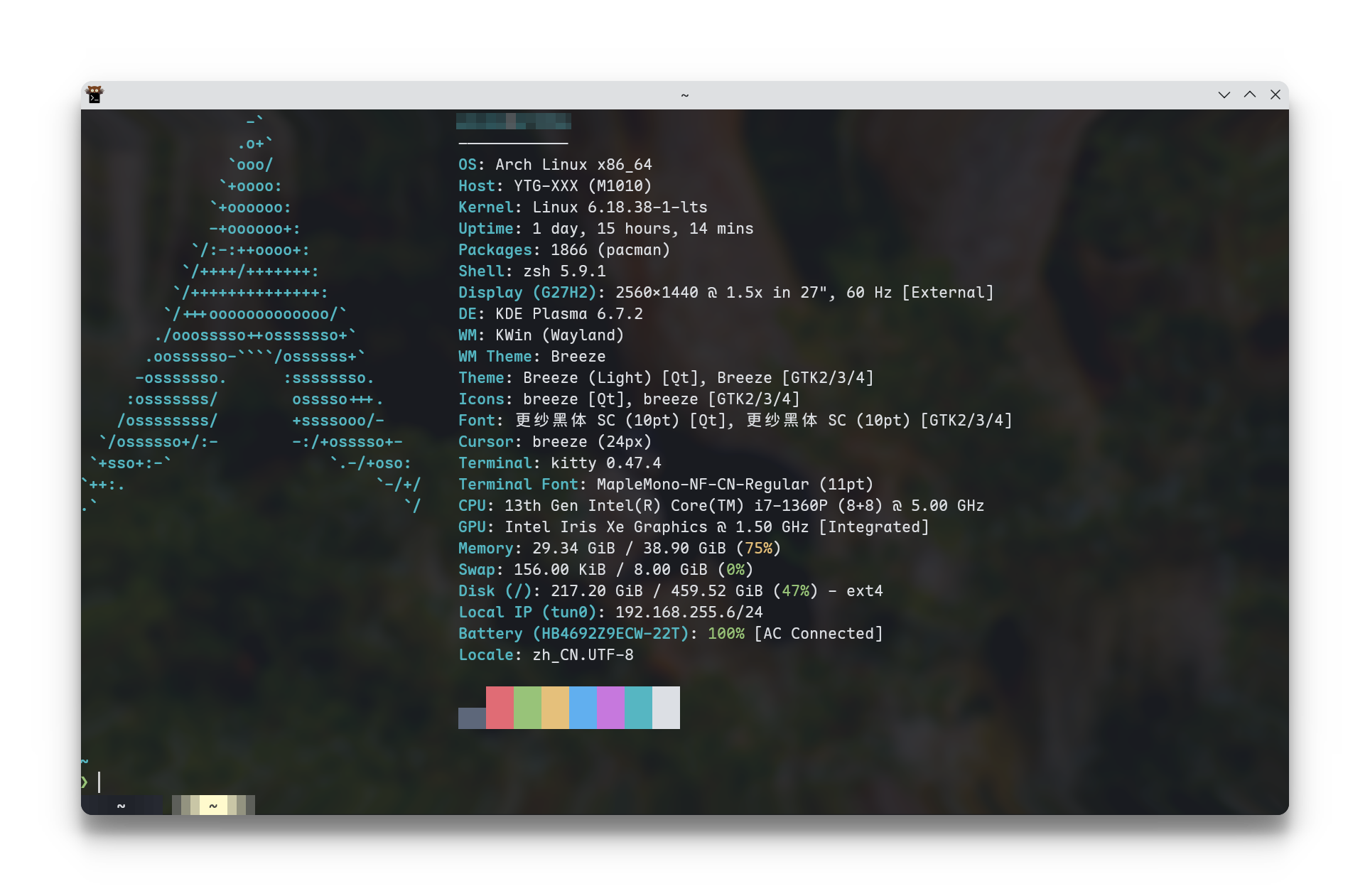Click the IP address '192.168.255.6/24'

(689, 612)
